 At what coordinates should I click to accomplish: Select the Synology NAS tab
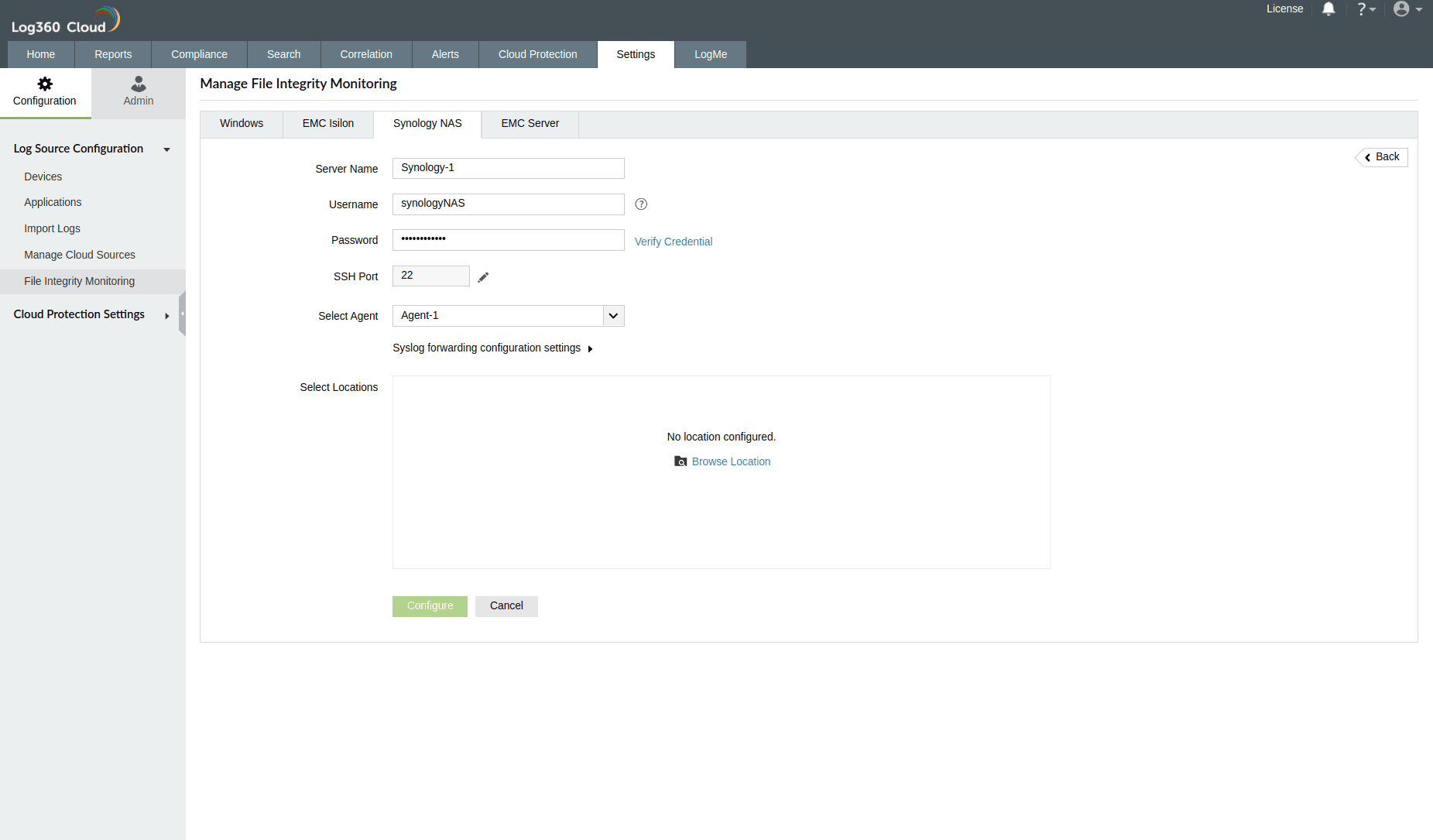tap(427, 124)
